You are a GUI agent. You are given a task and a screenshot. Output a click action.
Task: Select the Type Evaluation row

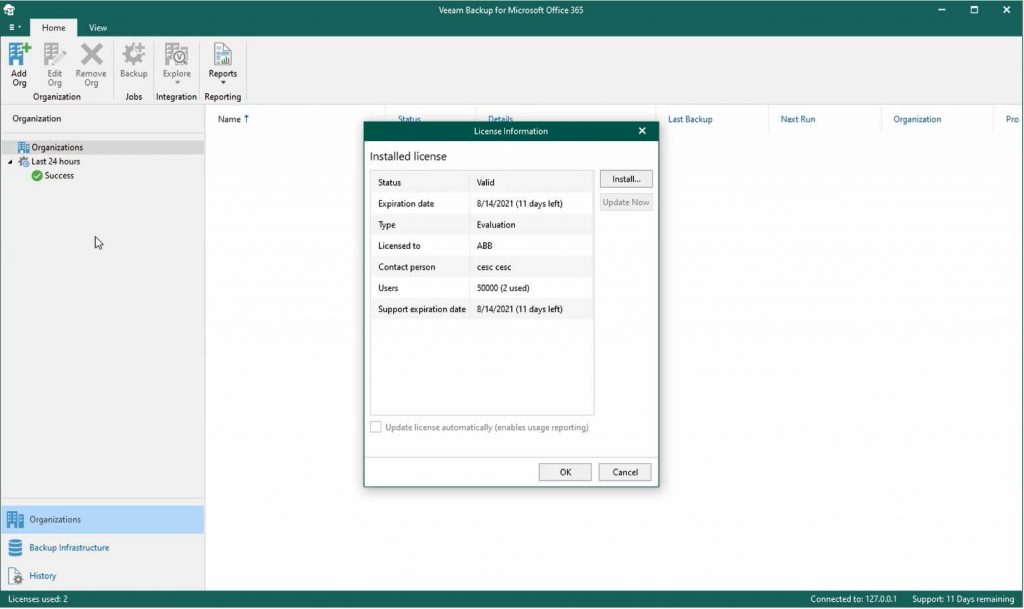(x=482, y=225)
